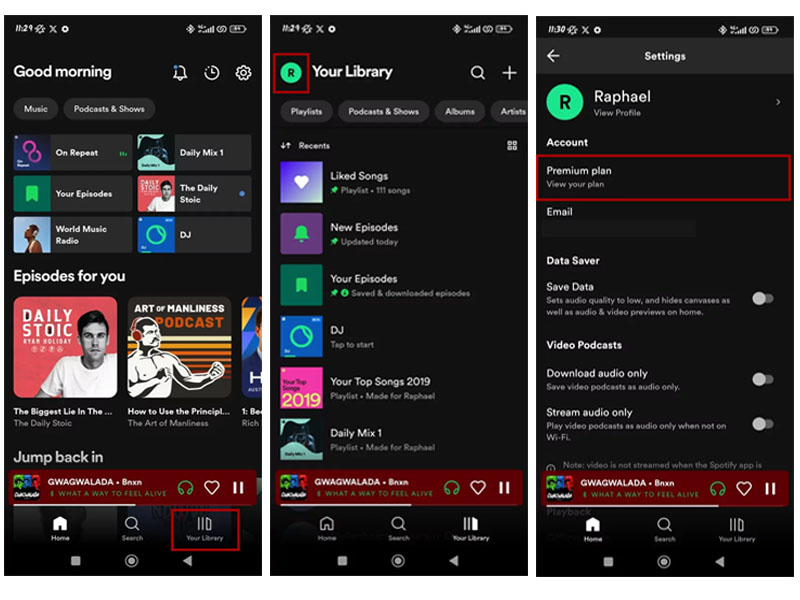Pause playback on home screen mini player
800x600 pixels.
point(238,488)
